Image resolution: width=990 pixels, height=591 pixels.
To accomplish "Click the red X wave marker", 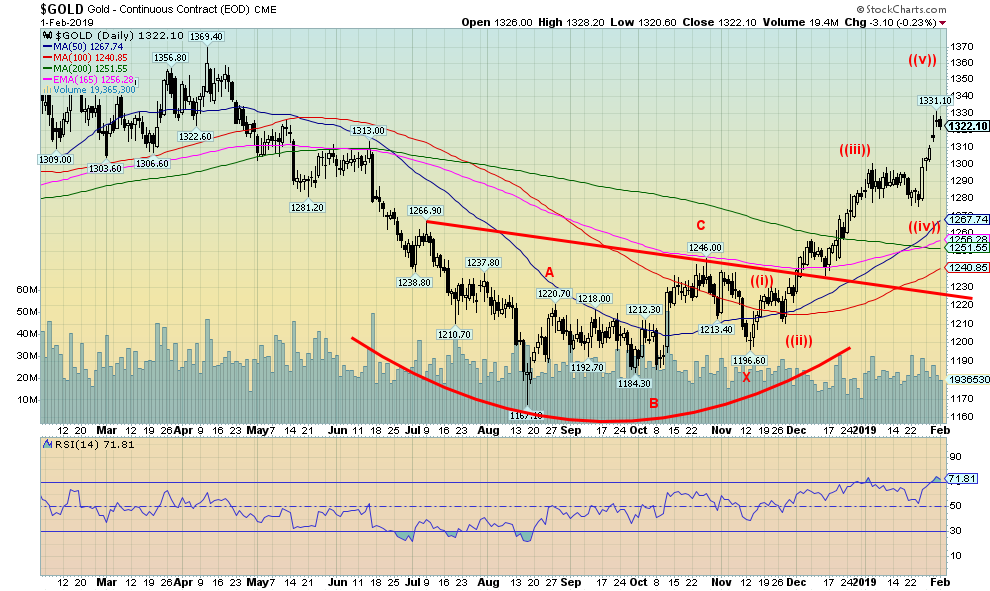I will [745, 377].
